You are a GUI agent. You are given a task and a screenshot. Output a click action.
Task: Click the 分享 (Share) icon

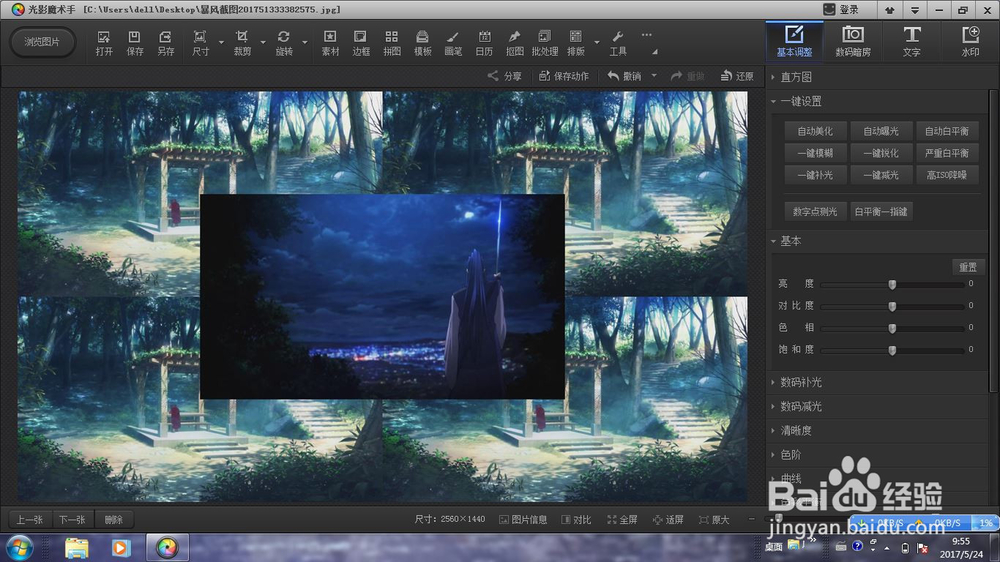[504, 76]
